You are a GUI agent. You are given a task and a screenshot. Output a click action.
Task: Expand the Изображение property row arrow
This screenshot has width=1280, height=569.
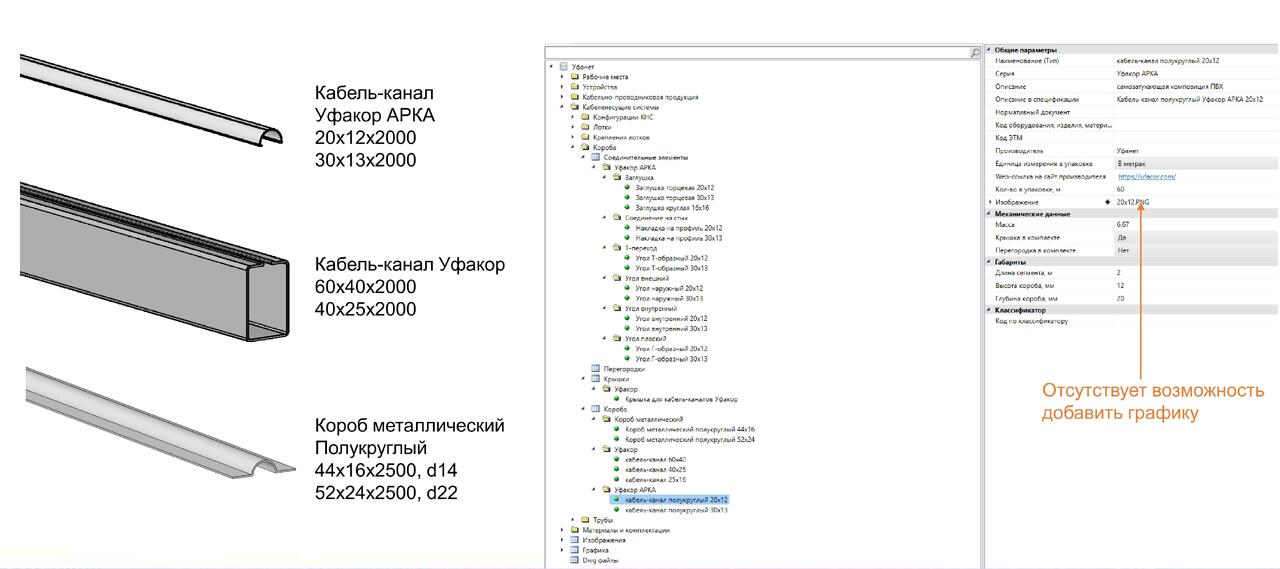990,202
